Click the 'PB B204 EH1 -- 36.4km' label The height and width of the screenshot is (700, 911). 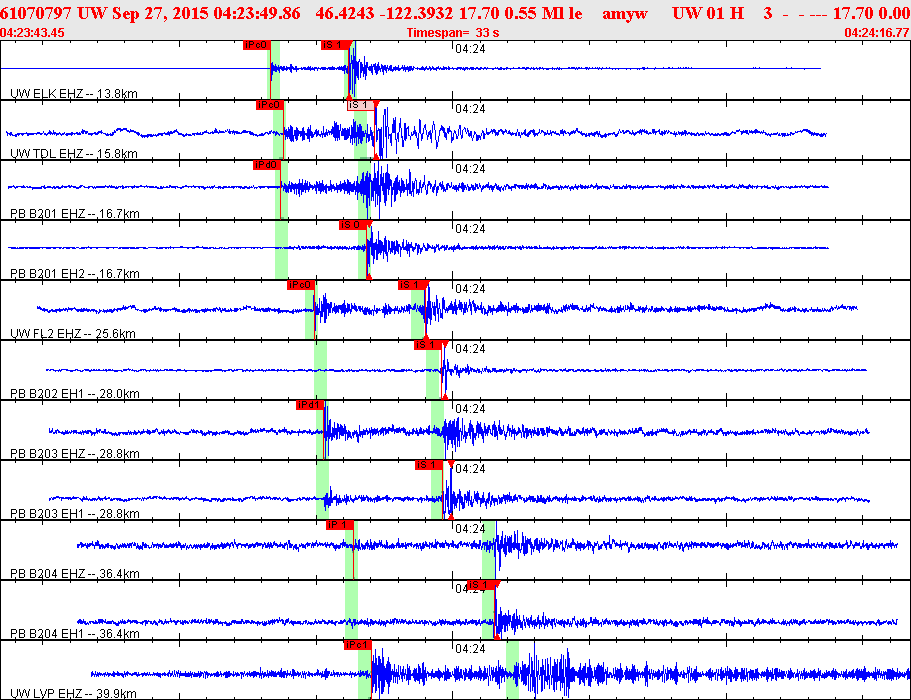(x=75, y=633)
